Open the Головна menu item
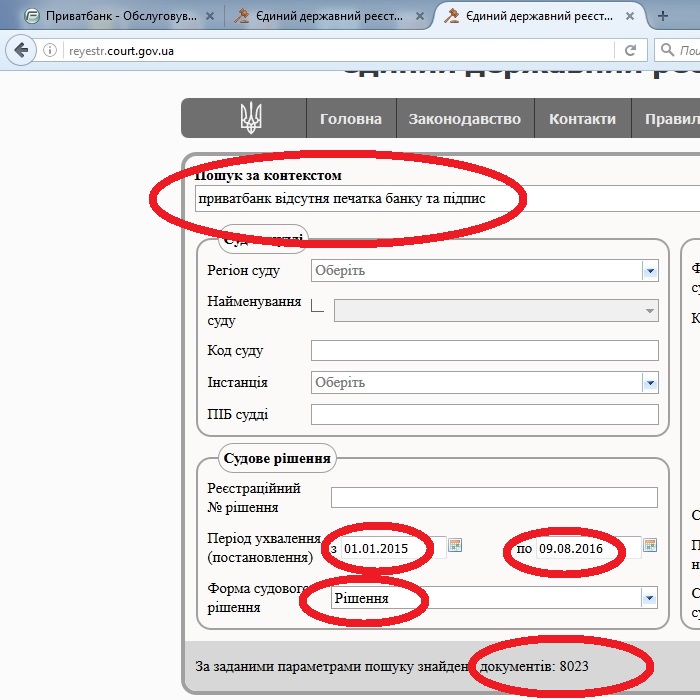Image resolution: width=700 pixels, height=700 pixels. click(x=351, y=119)
